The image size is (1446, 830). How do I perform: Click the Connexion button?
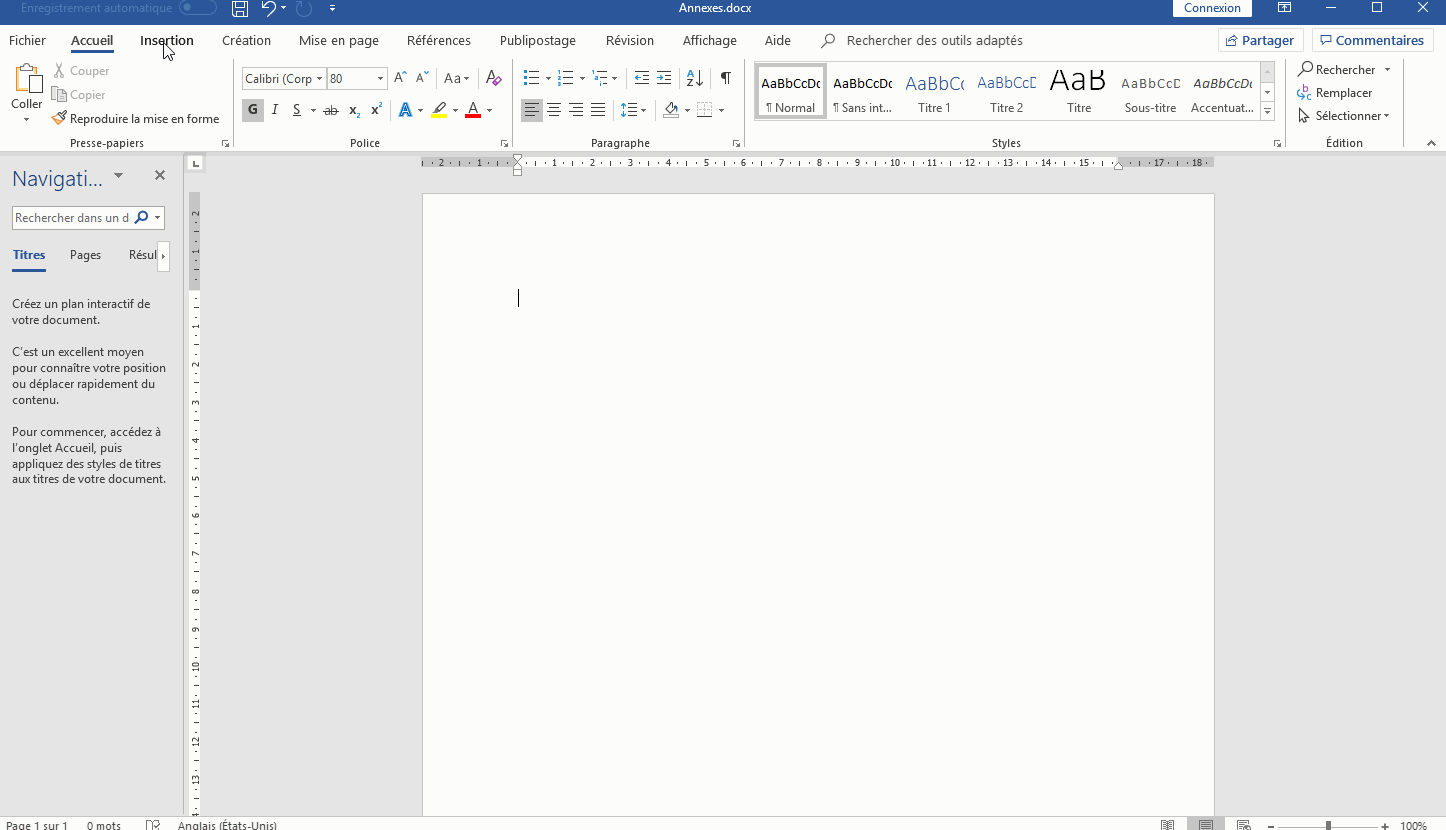click(1212, 8)
